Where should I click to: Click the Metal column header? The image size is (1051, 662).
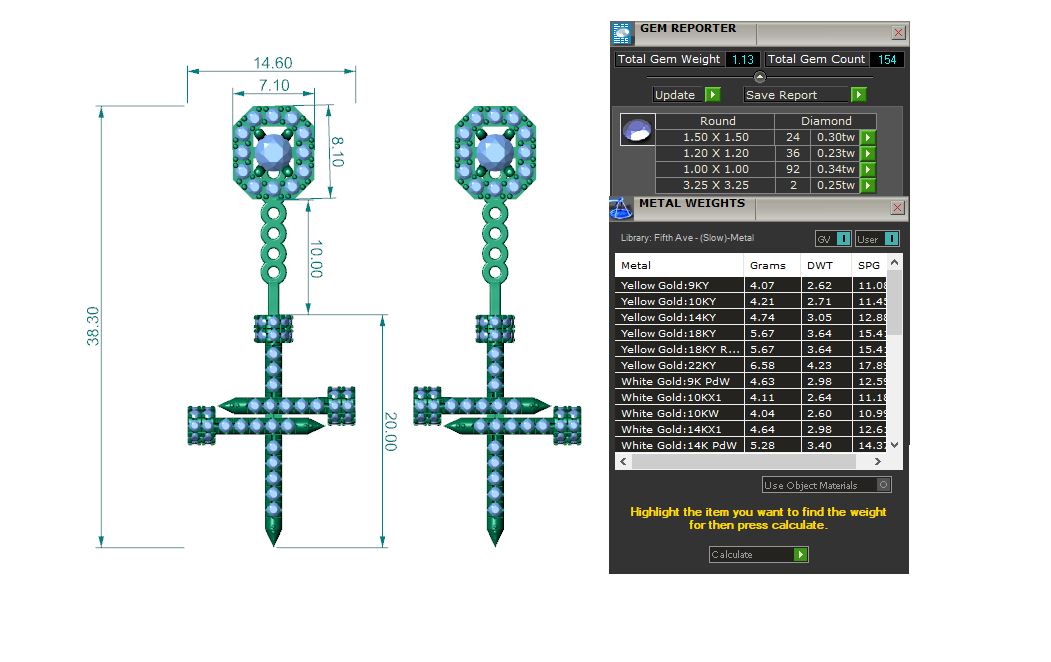point(680,266)
